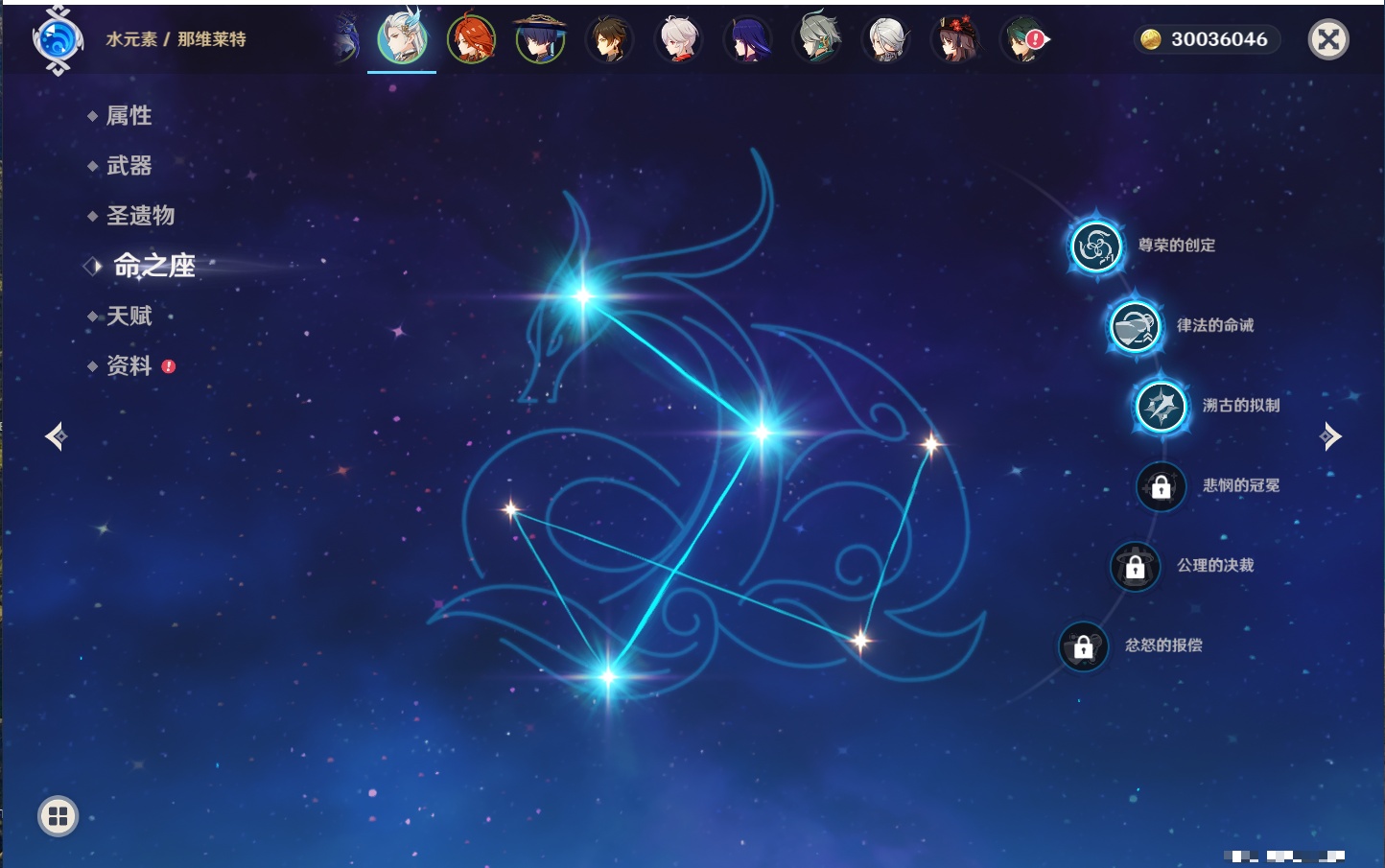
Task: Click the Mora coin balance 30036046
Action: 1207,39
